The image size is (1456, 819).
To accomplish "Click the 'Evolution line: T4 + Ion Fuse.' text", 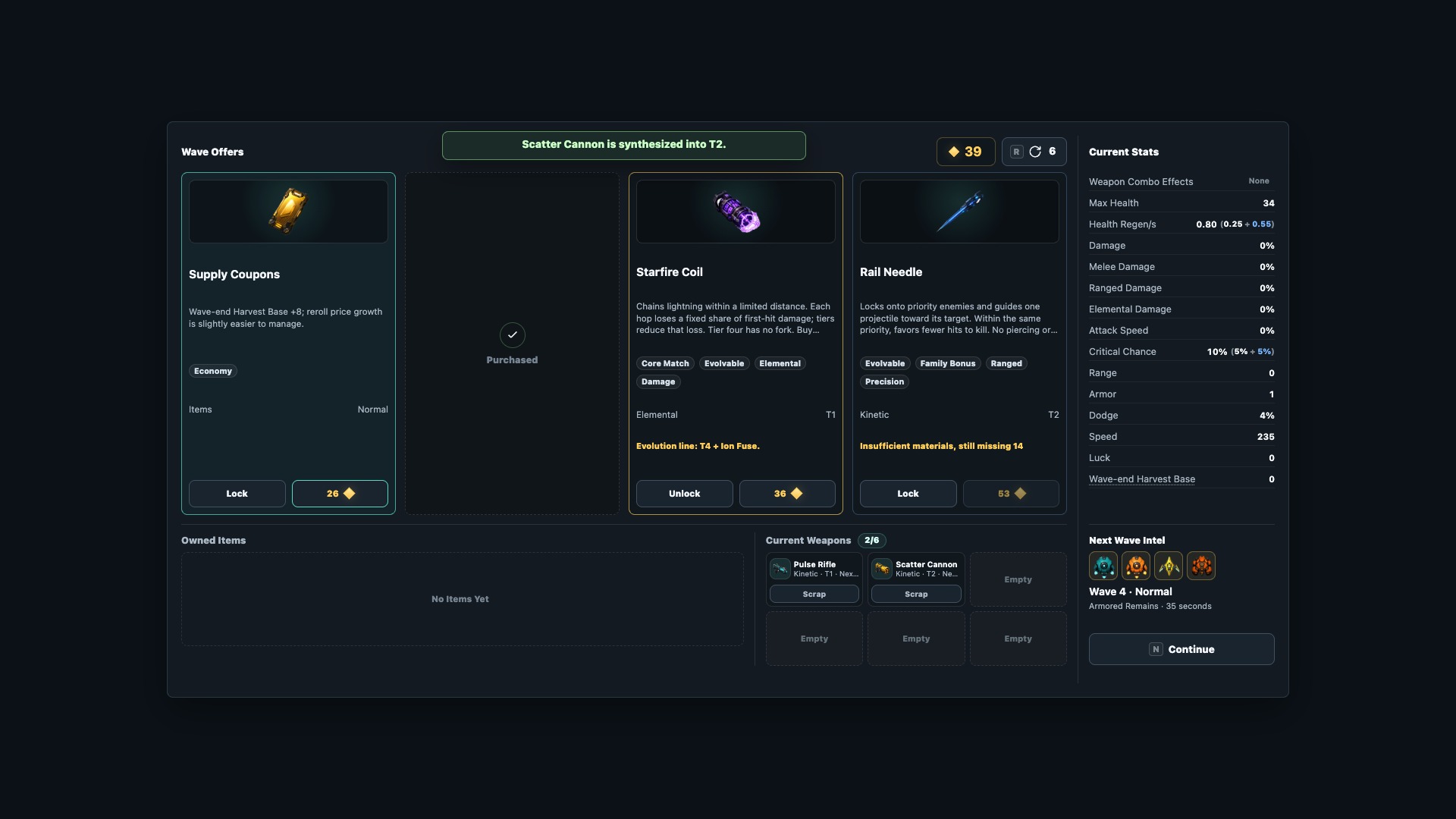I will (698, 446).
